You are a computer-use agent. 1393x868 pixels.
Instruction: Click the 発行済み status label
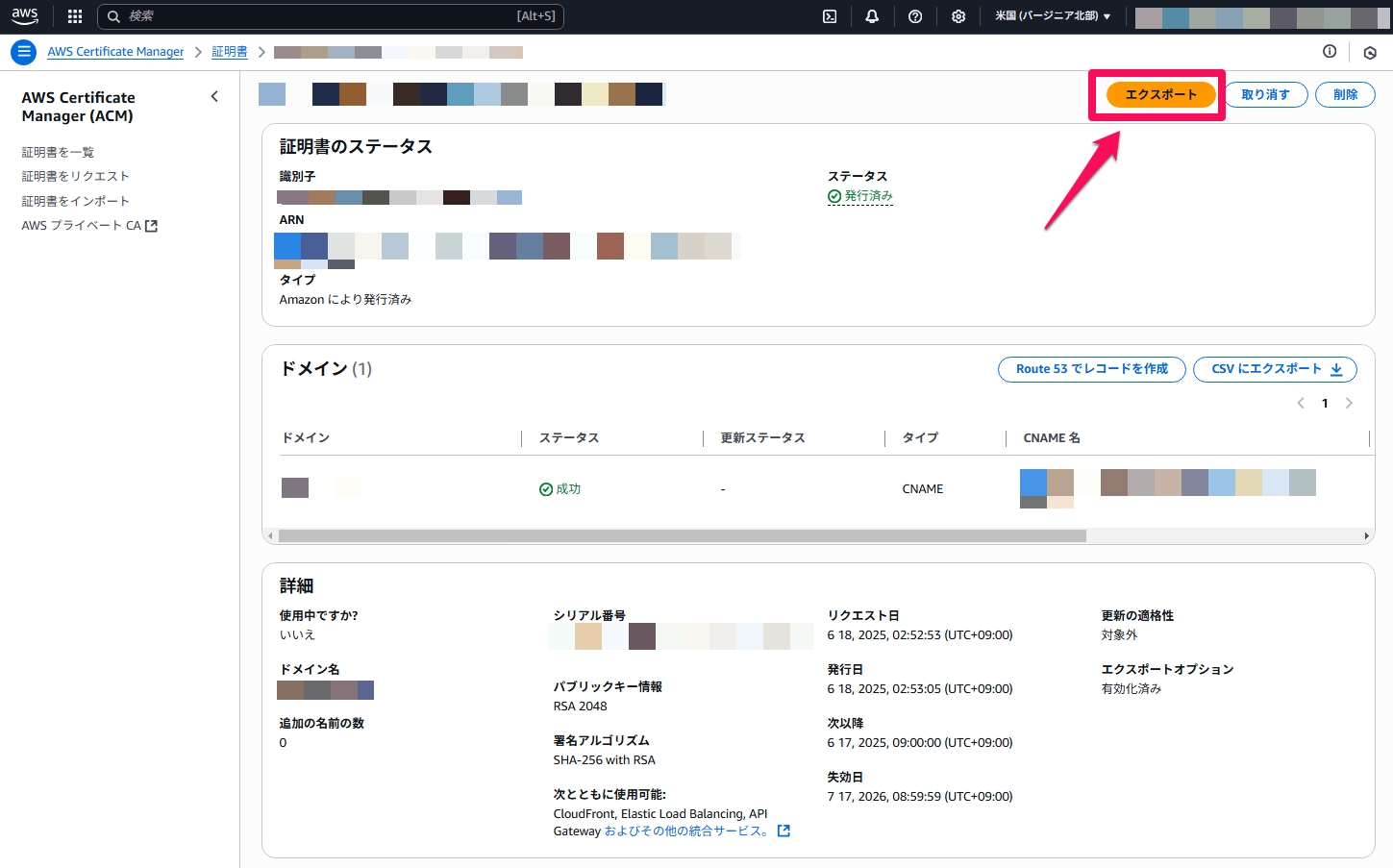(860, 196)
